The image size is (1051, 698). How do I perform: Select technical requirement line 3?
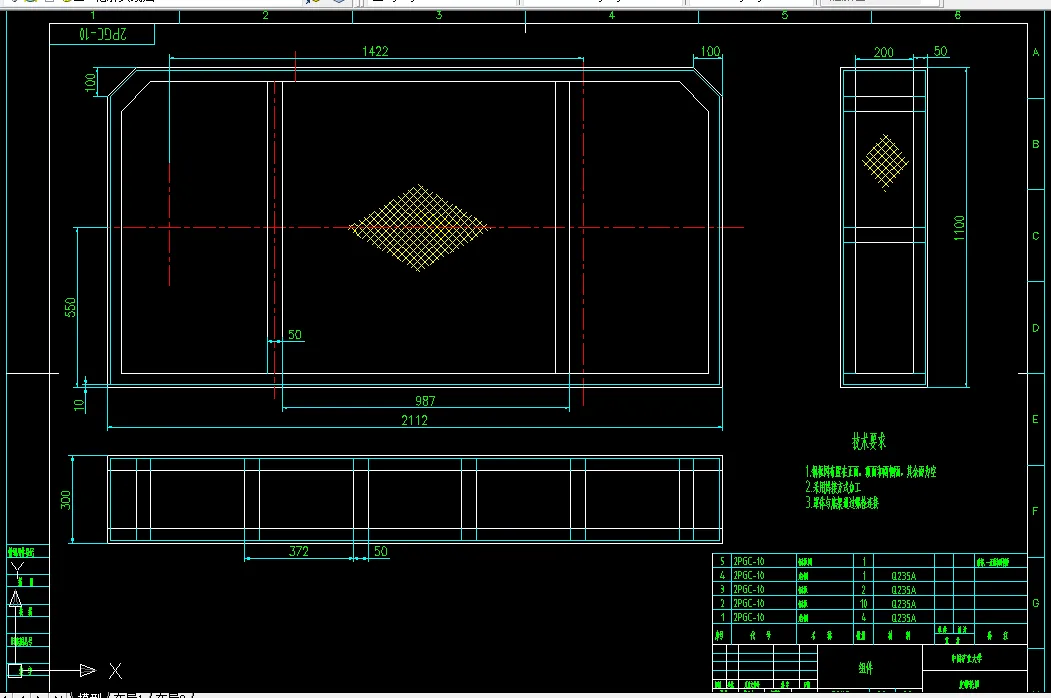[x=842, y=503]
